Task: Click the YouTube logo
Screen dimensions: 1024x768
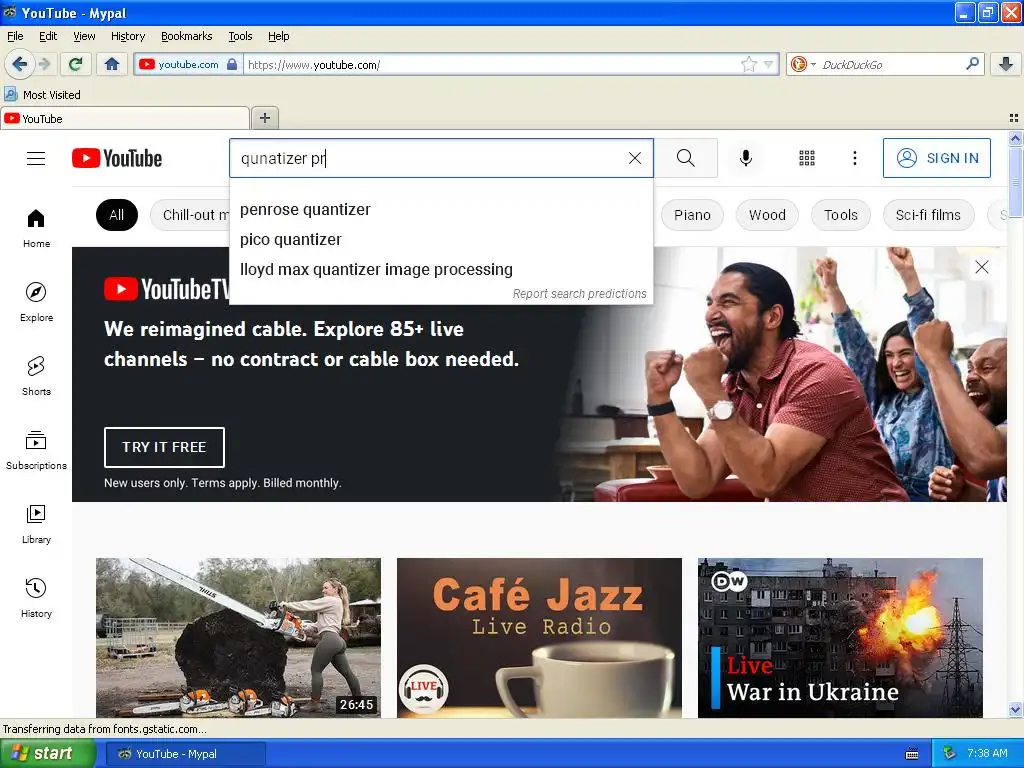Action: tap(117, 158)
